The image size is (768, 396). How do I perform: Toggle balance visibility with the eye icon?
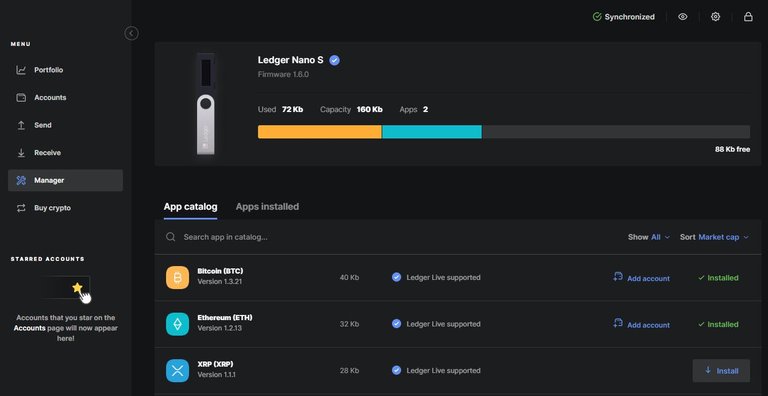pyautogui.click(x=683, y=17)
